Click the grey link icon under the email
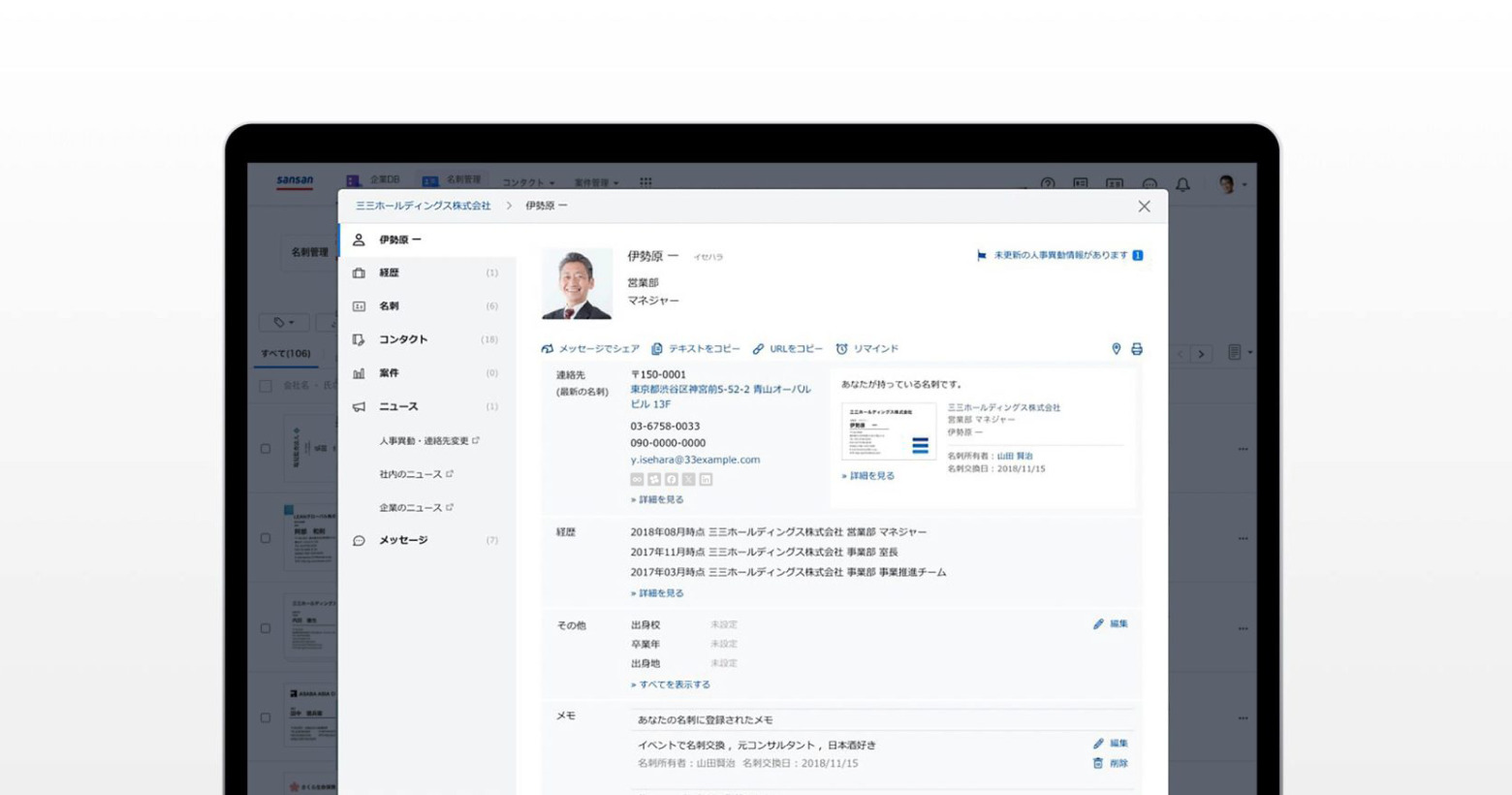1512x795 pixels. click(x=637, y=480)
